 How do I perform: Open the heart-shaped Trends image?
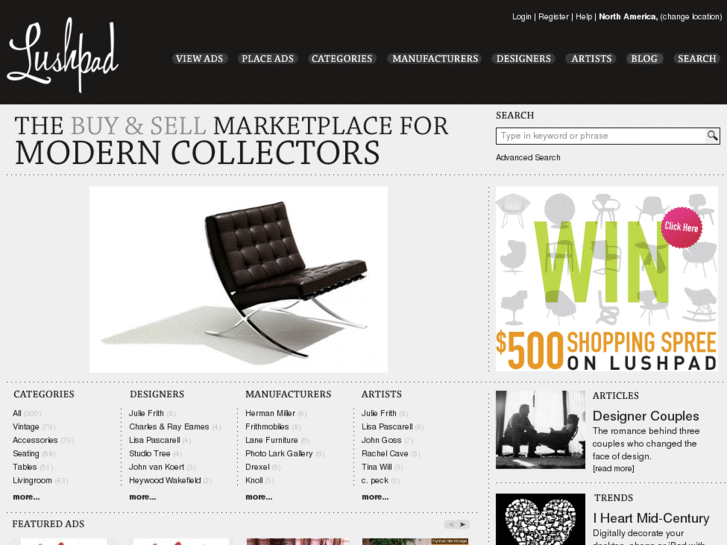540,519
